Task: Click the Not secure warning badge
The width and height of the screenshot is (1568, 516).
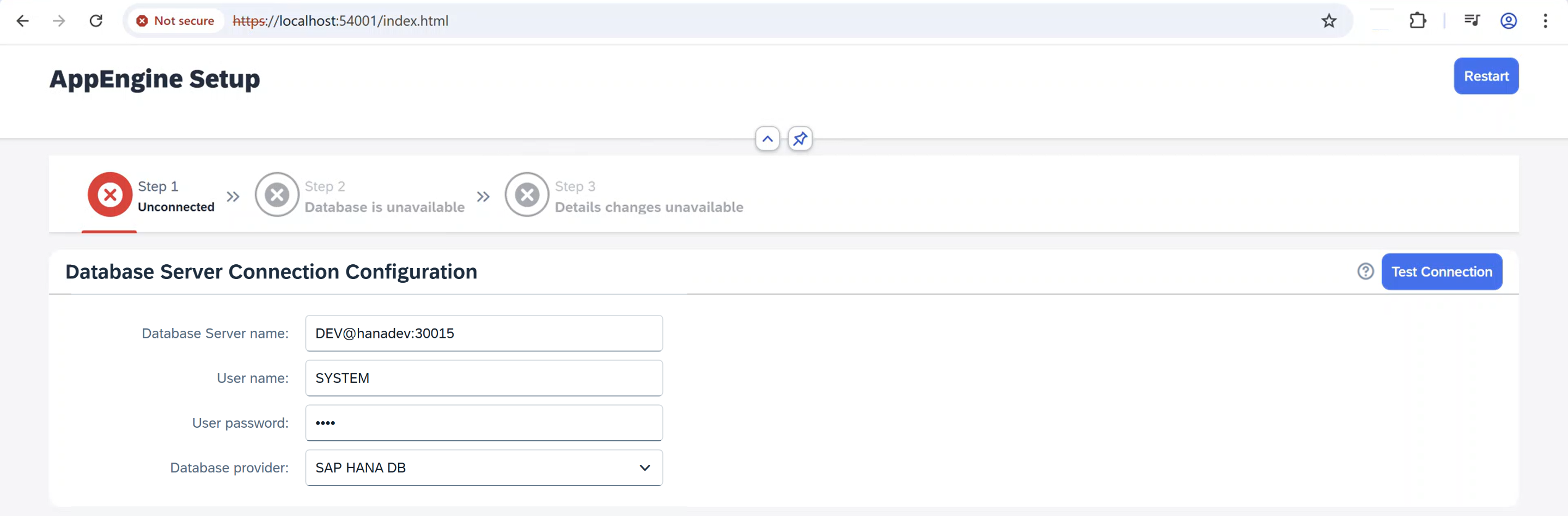Action: 175,20
